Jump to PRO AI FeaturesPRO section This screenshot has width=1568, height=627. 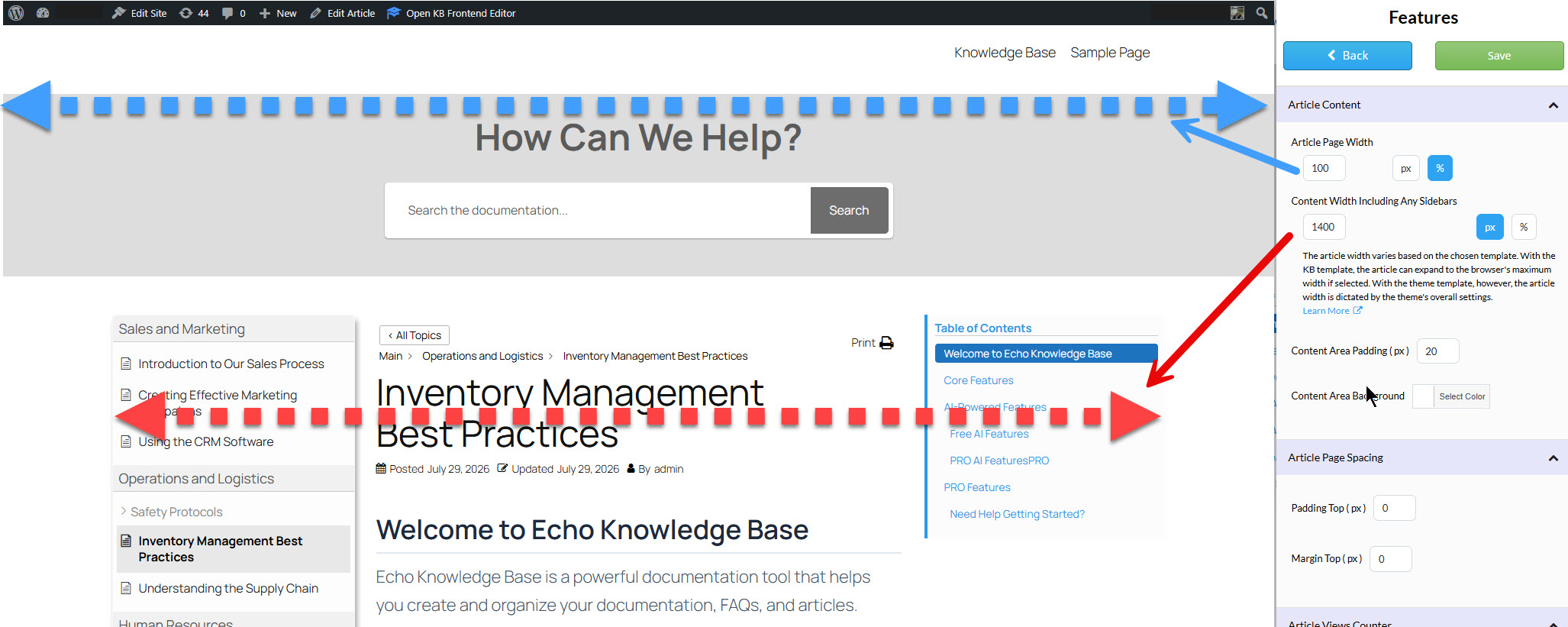[x=999, y=461]
